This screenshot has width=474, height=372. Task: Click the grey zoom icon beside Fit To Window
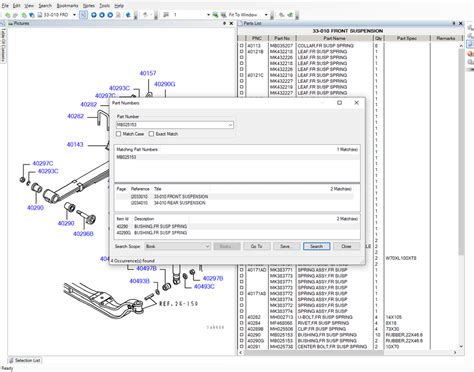tap(223, 15)
